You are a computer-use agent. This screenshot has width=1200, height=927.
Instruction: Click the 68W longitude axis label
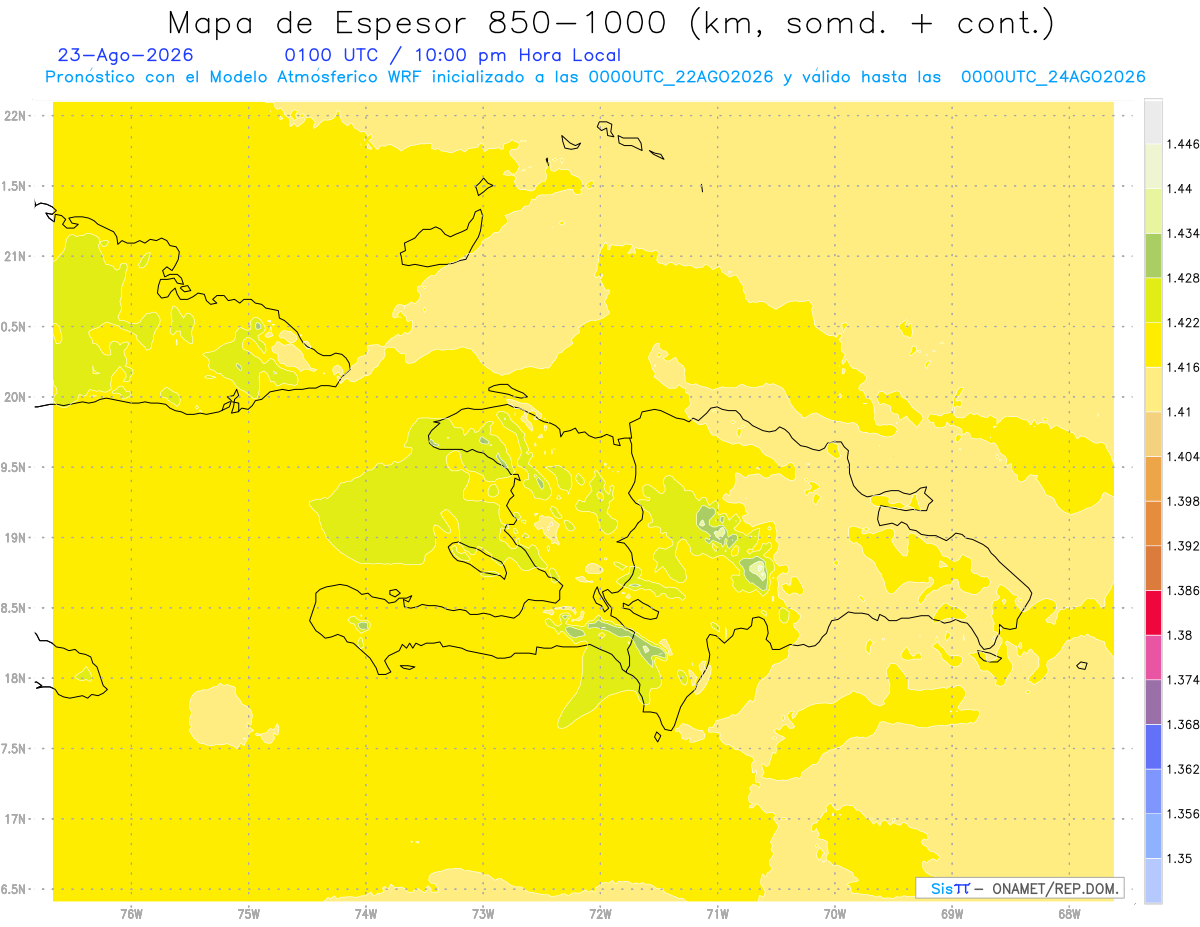click(x=1069, y=914)
